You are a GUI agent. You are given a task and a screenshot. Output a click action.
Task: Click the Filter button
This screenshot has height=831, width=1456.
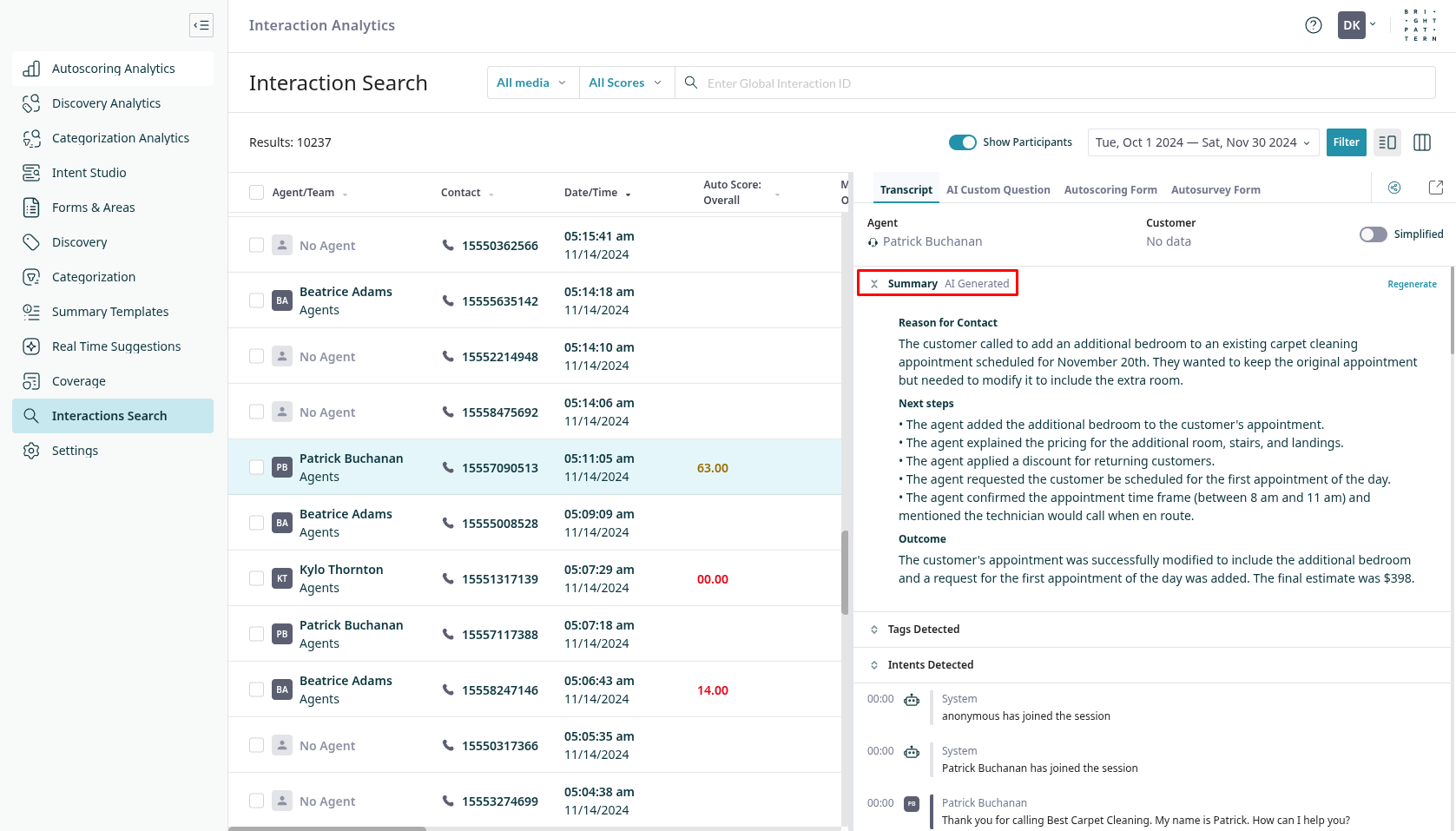(1346, 142)
